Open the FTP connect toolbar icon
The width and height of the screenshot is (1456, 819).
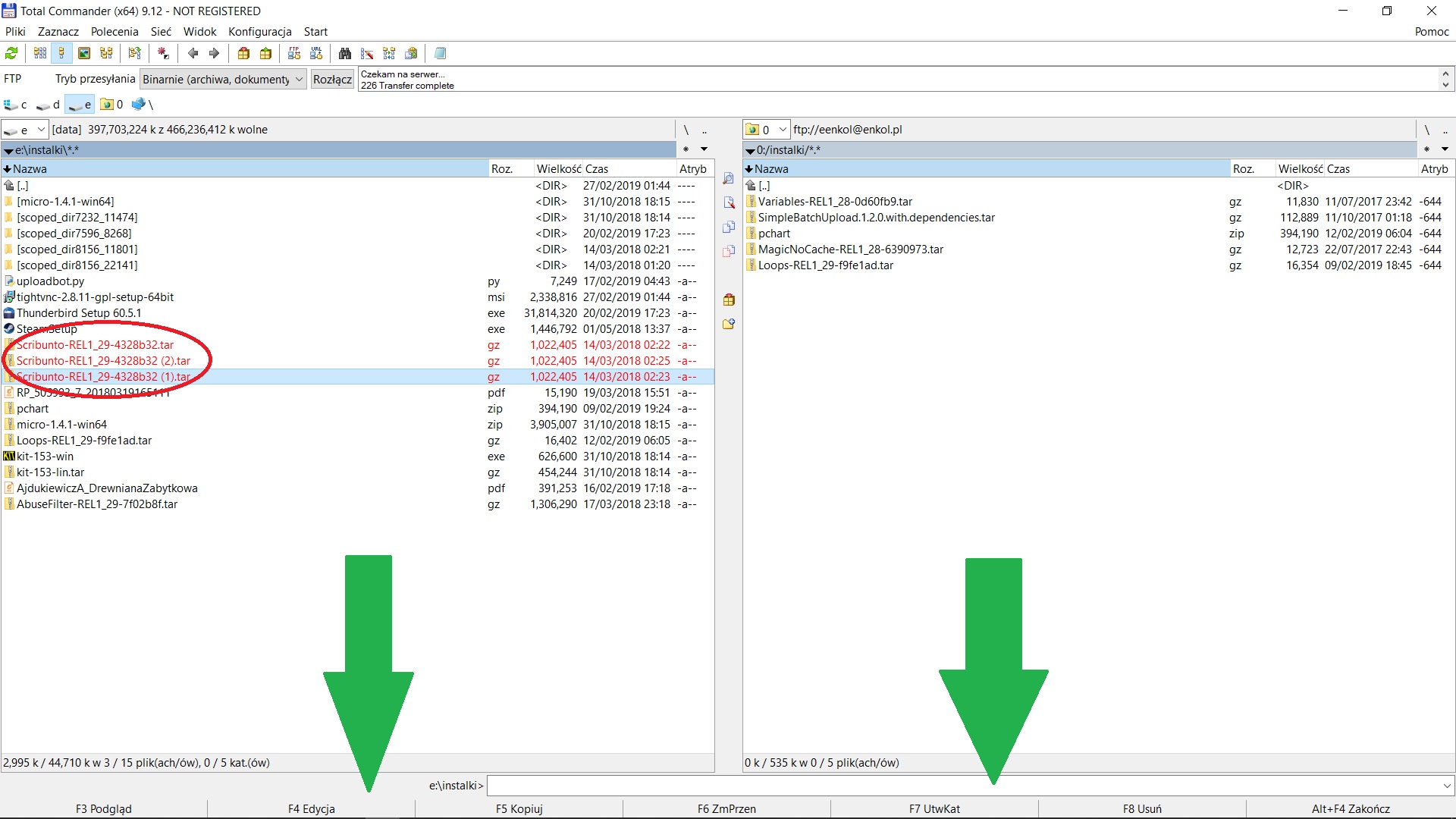[294, 53]
